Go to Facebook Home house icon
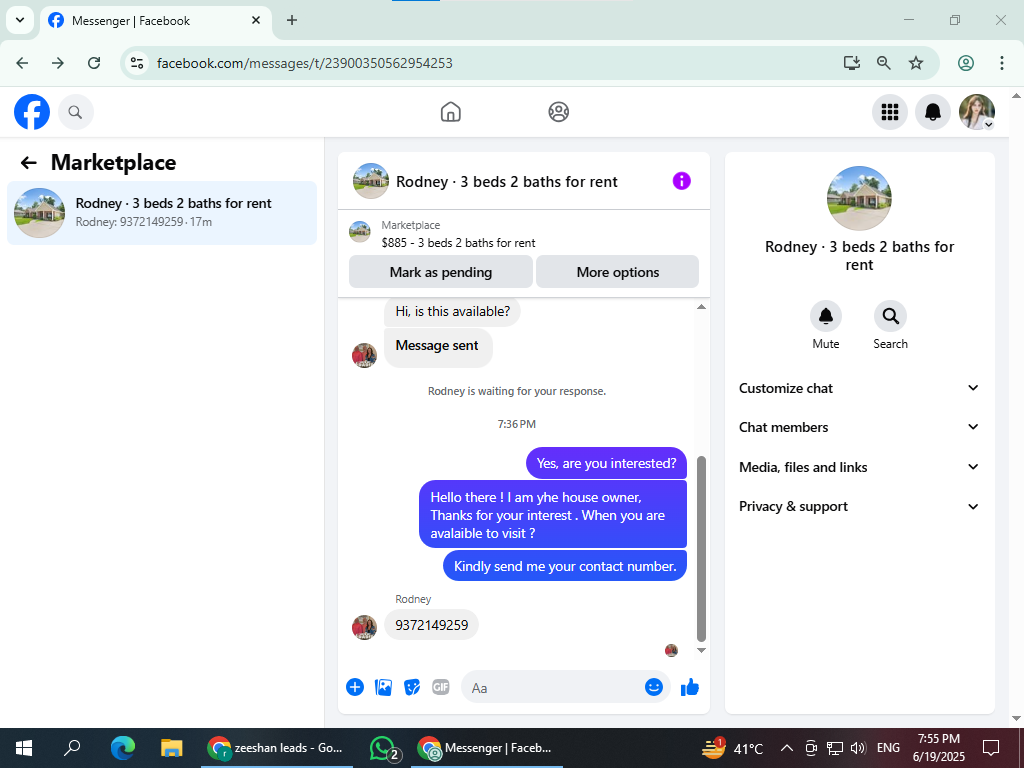 click(451, 112)
